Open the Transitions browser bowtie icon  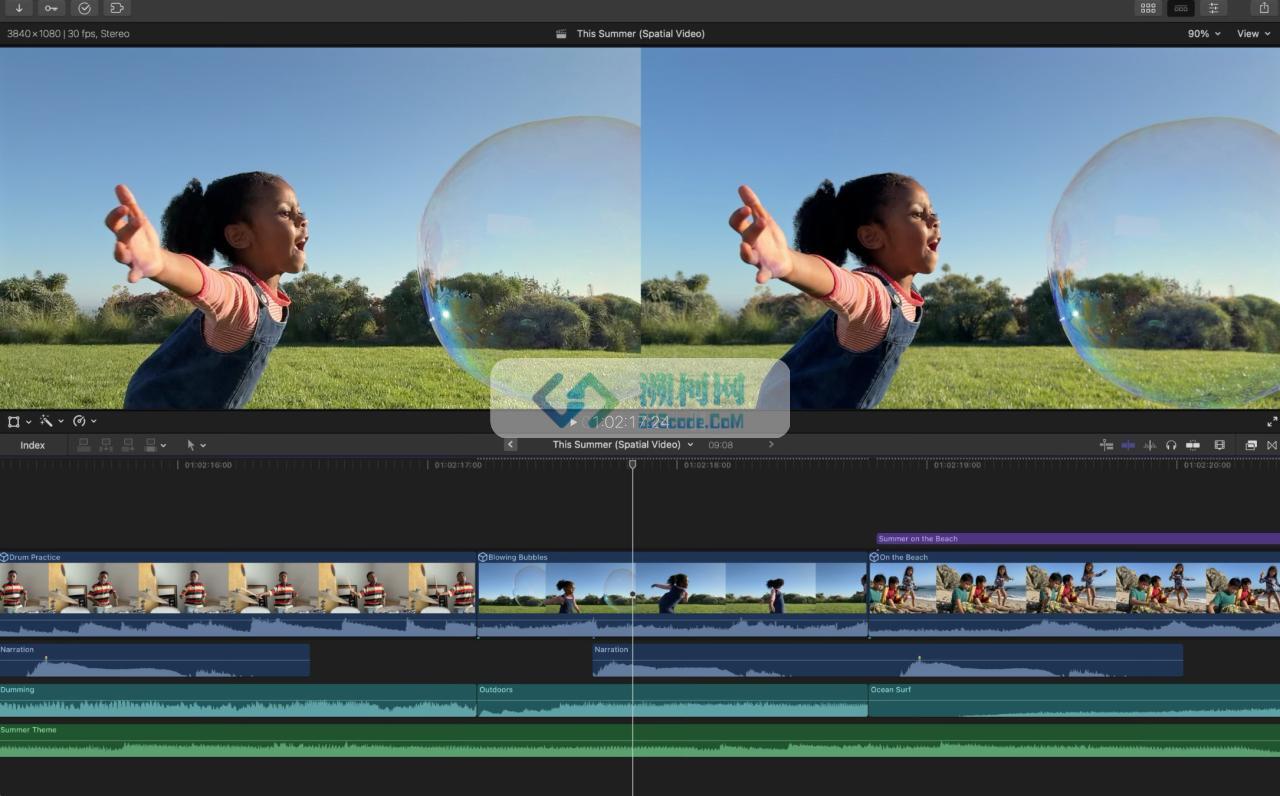pyautogui.click(x=1272, y=445)
